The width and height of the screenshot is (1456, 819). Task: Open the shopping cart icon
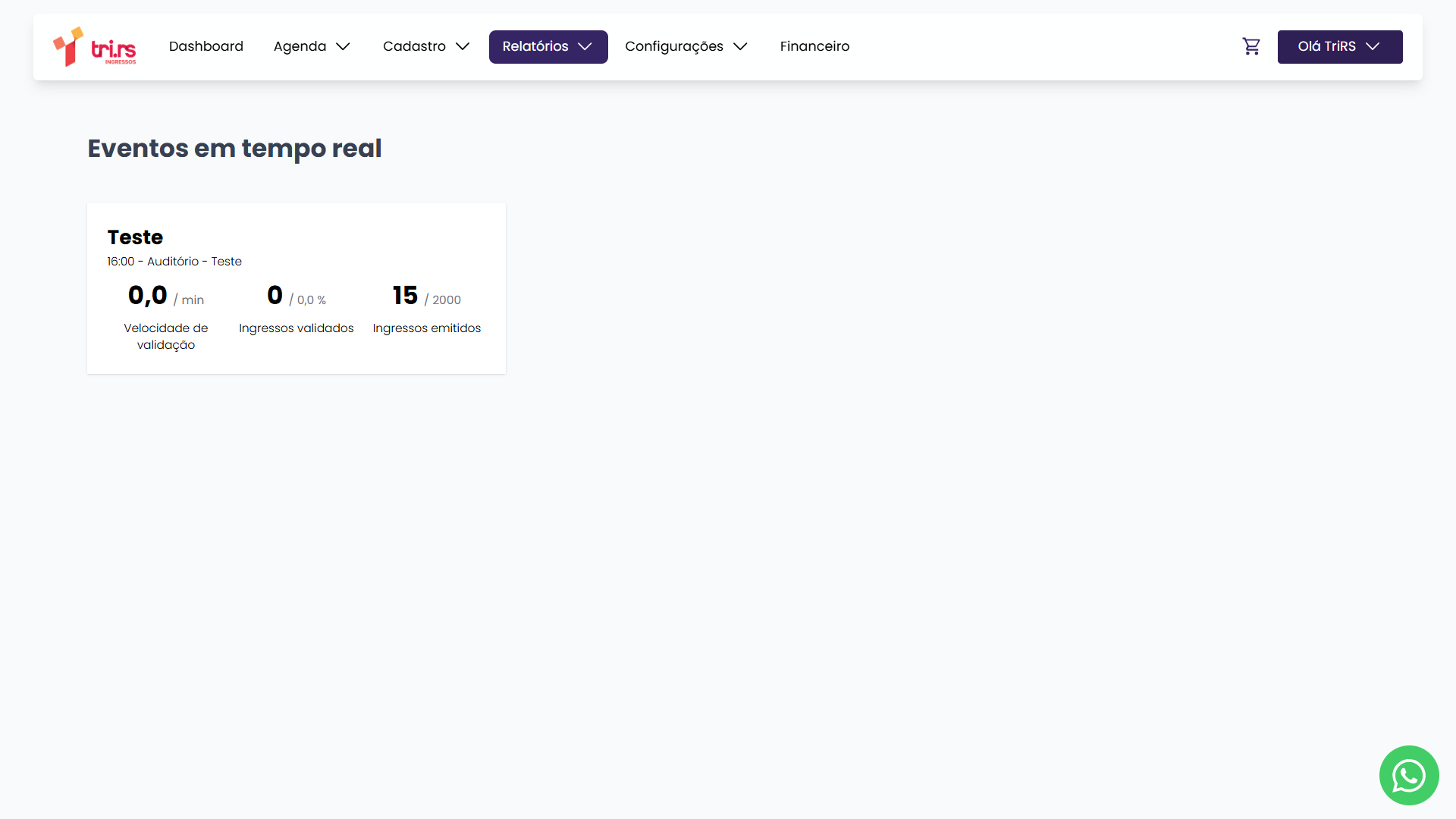(1251, 47)
